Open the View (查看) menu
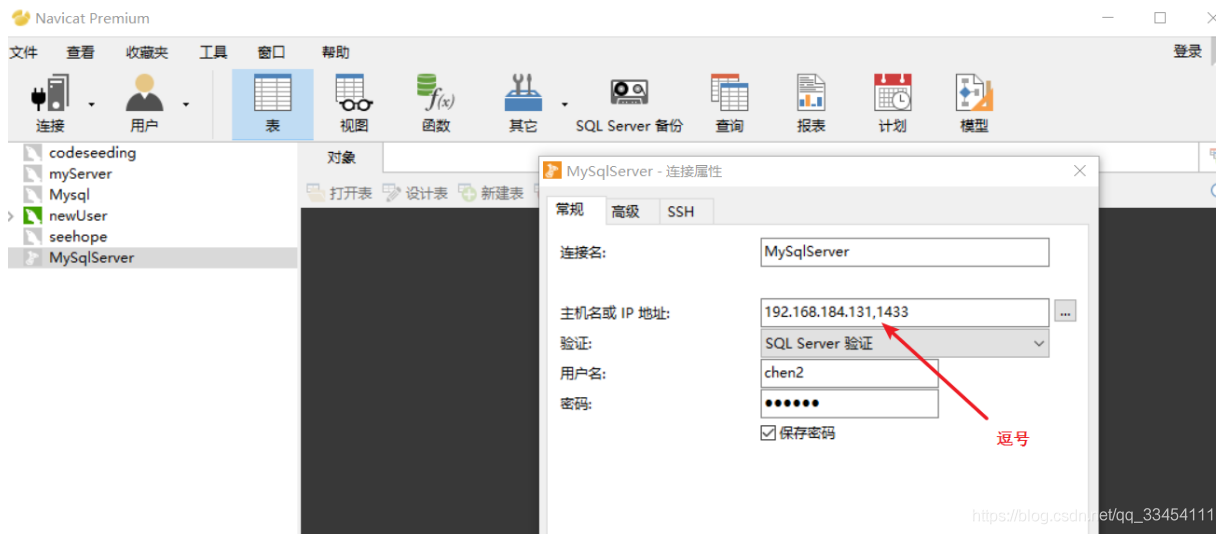 (80, 53)
